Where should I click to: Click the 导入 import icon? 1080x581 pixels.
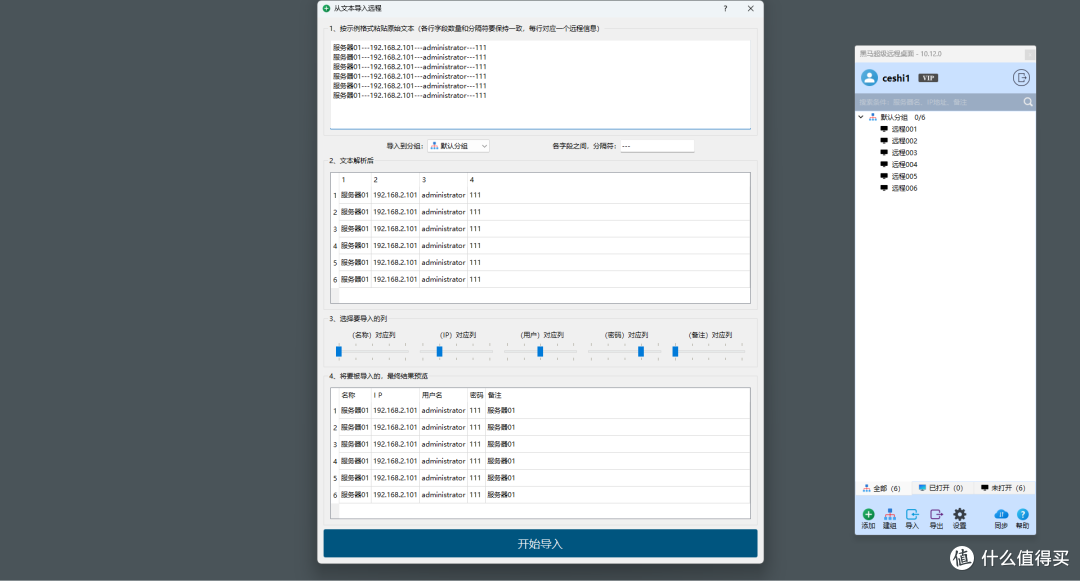pos(912,514)
